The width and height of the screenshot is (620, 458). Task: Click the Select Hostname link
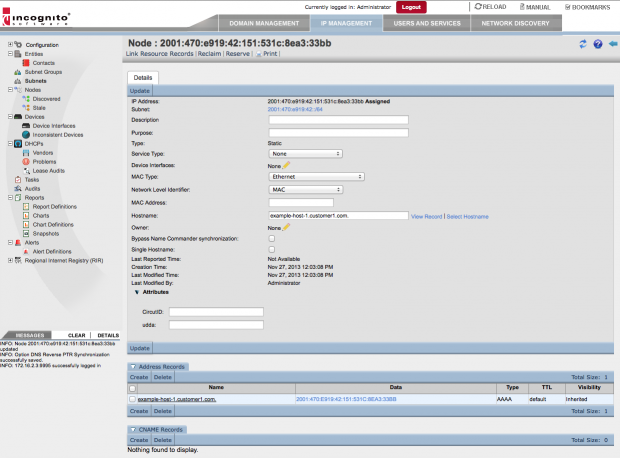point(467,216)
